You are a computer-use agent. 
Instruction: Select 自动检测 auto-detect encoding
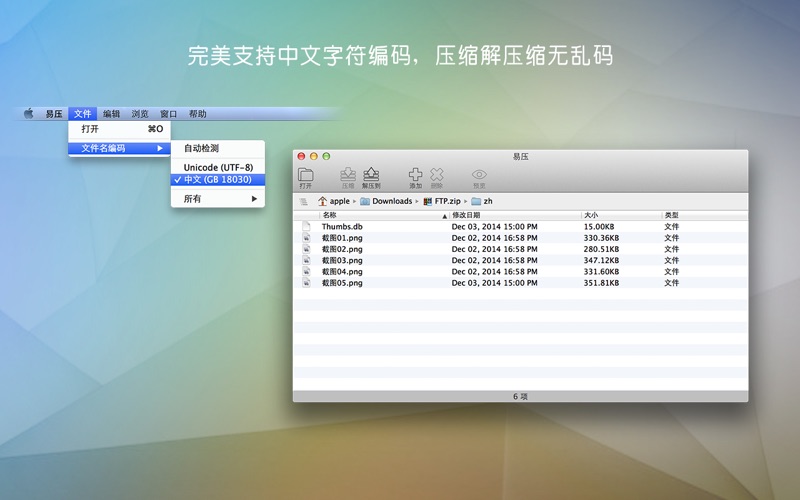click(201, 149)
